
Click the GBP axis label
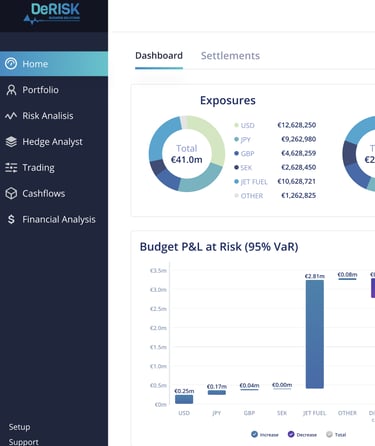(249, 413)
